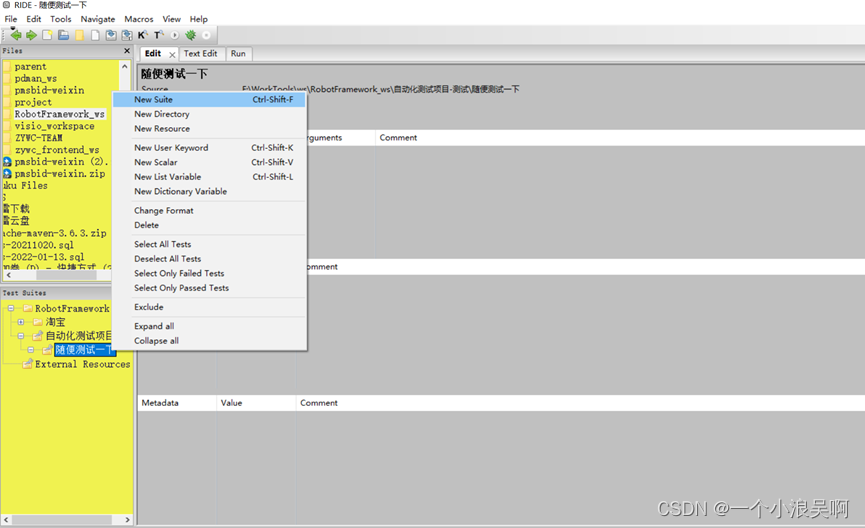Choose Select Only Failed Tests entry

point(210,273)
